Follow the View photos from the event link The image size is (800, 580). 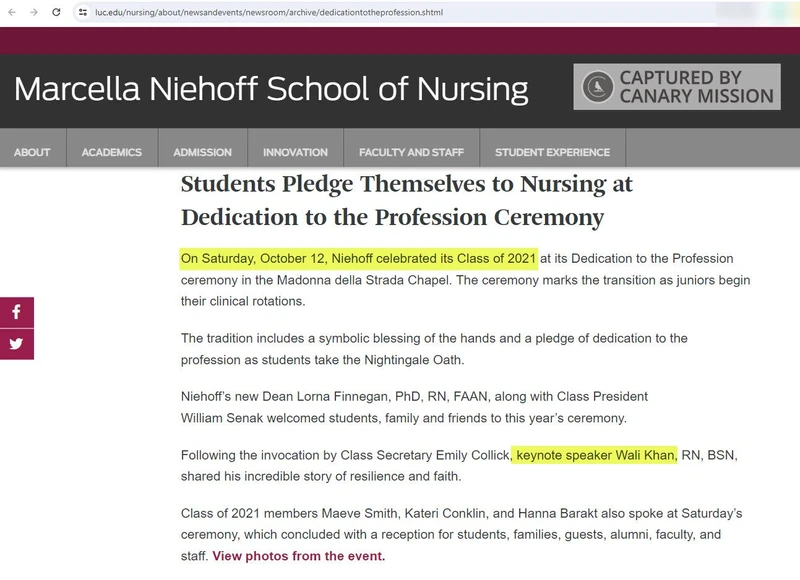coord(298,556)
